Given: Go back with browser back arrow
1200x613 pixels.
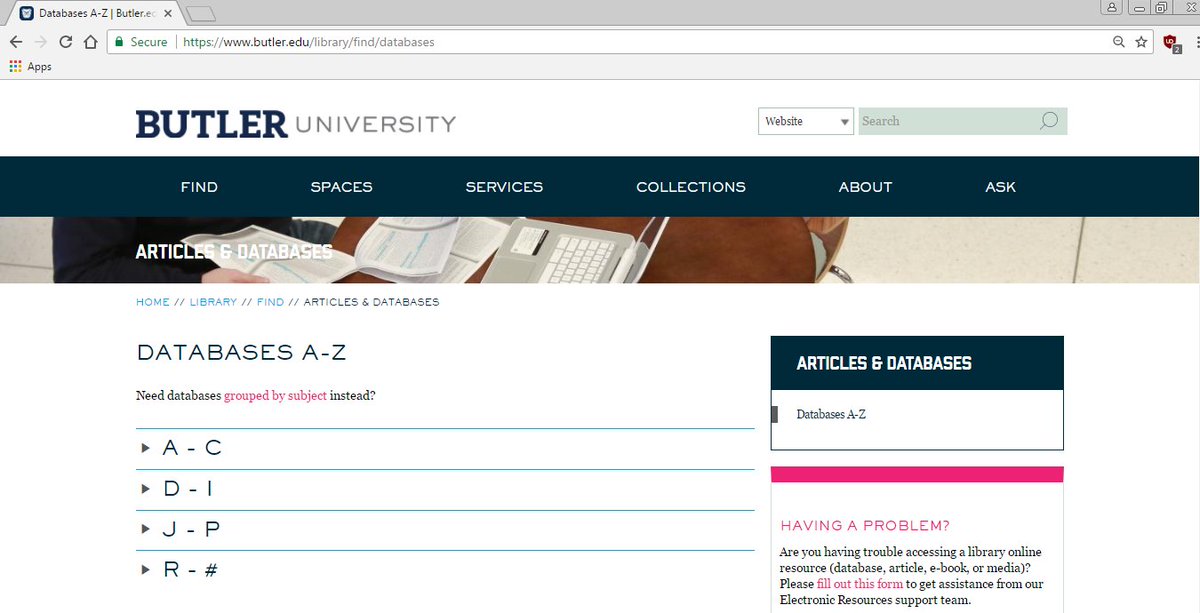Looking at the screenshot, I should (x=16, y=42).
